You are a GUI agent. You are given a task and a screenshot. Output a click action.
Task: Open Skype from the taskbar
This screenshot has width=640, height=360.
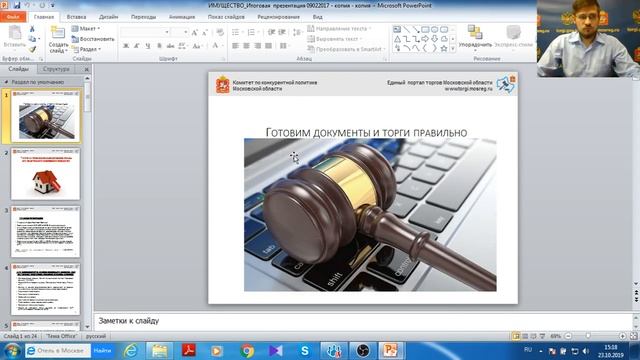pyautogui.click(x=304, y=351)
